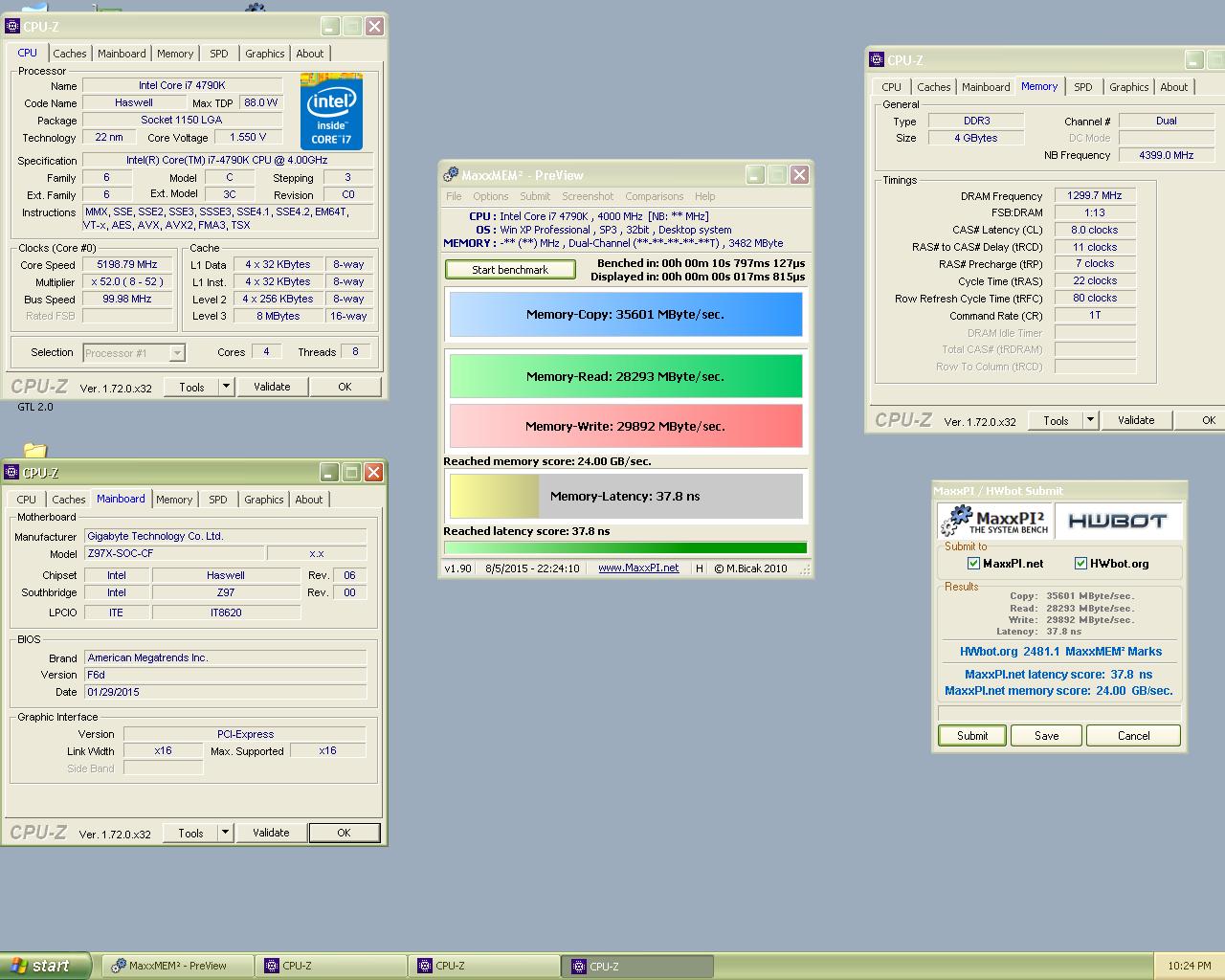Open the Help menu in MaxxMEM²
The width and height of the screenshot is (1225, 980).
click(x=705, y=196)
